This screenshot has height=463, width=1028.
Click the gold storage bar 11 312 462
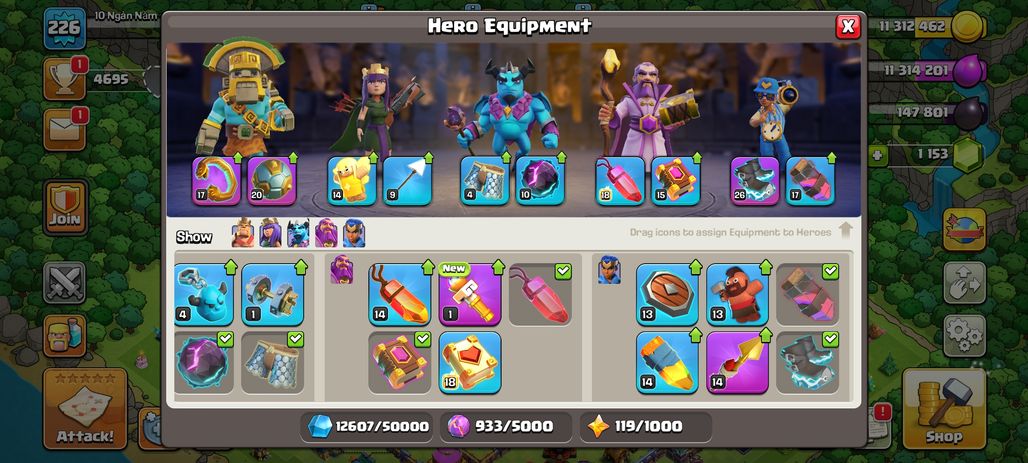928,26
